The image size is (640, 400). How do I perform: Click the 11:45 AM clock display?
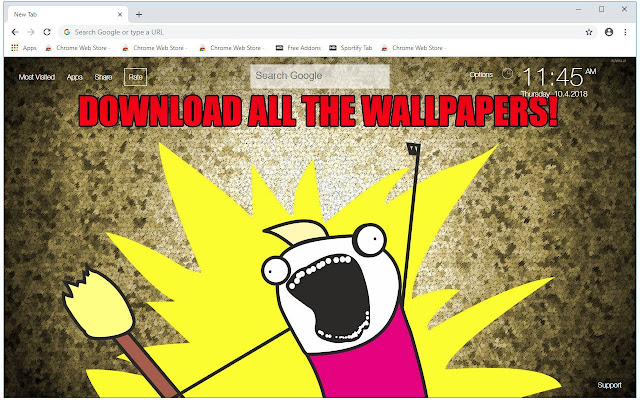(x=559, y=77)
